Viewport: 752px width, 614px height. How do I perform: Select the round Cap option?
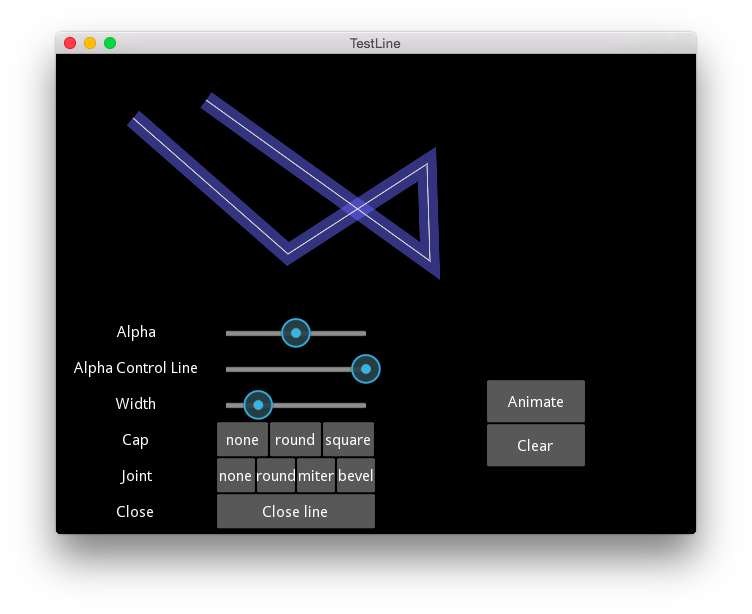pyautogui.click(x=295, y=439)
